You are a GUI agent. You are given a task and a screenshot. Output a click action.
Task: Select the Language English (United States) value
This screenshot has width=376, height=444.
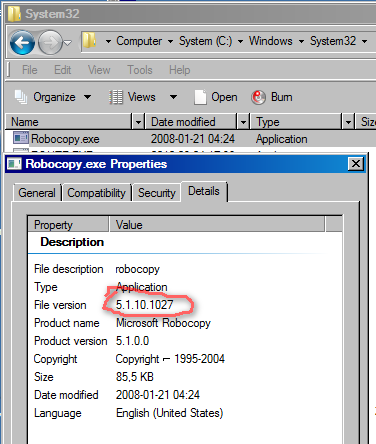coord(169,413)
